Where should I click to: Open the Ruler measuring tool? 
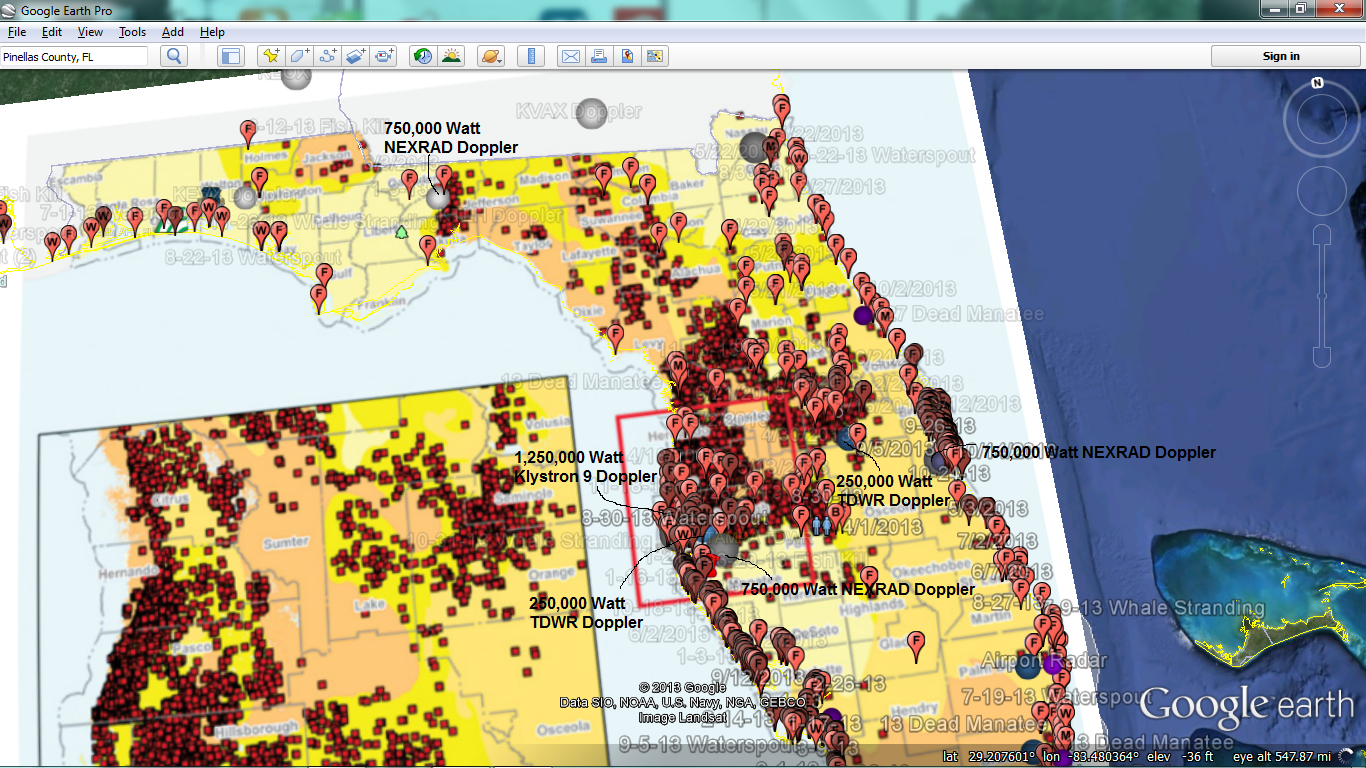(531, 56)
